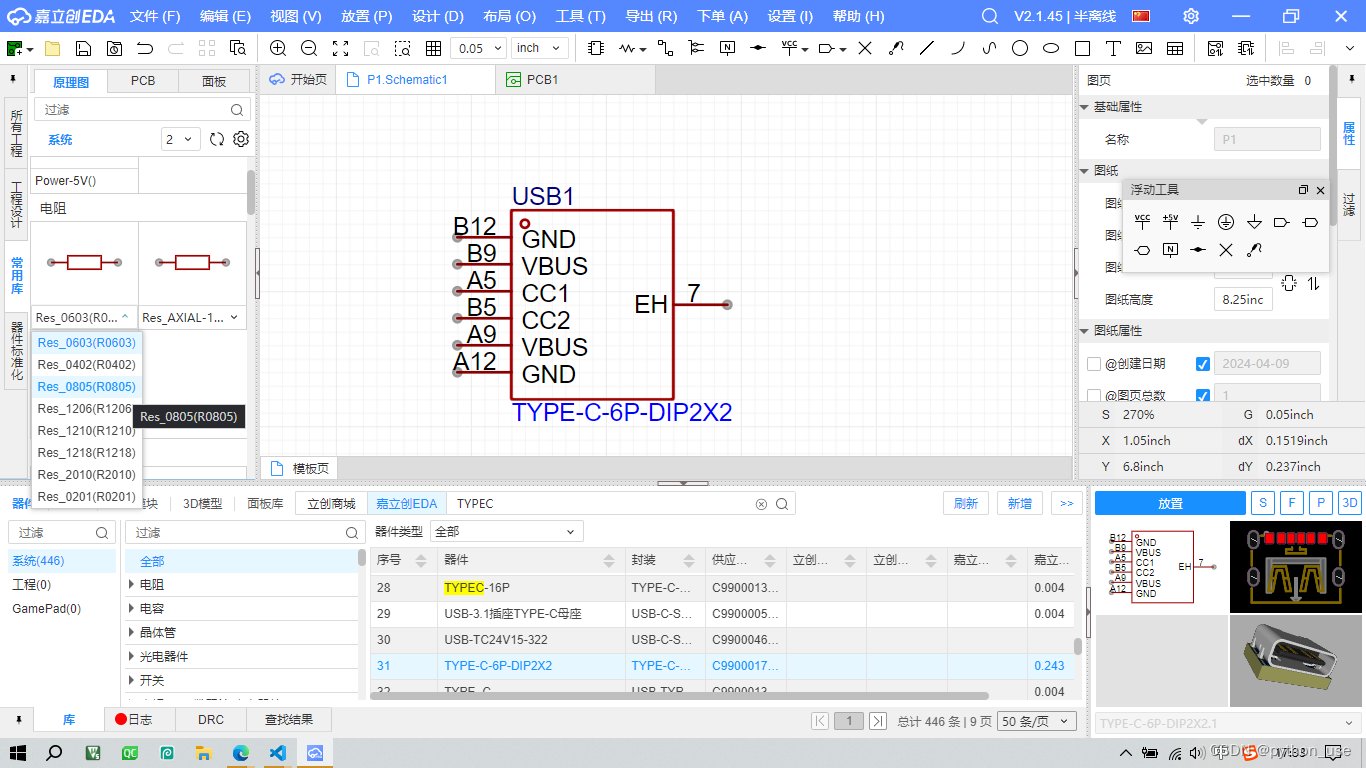This screenshot has width=1366, height=768.
Task: Click the vertical scrollbar of the common library panel
Action: click(x=251, y=190)
